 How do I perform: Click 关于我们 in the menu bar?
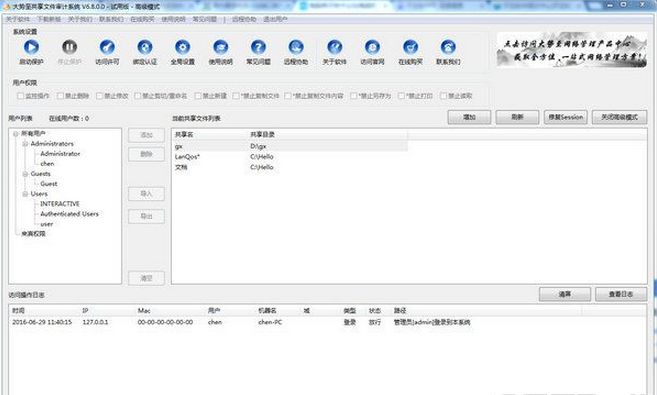coord(80,19)
